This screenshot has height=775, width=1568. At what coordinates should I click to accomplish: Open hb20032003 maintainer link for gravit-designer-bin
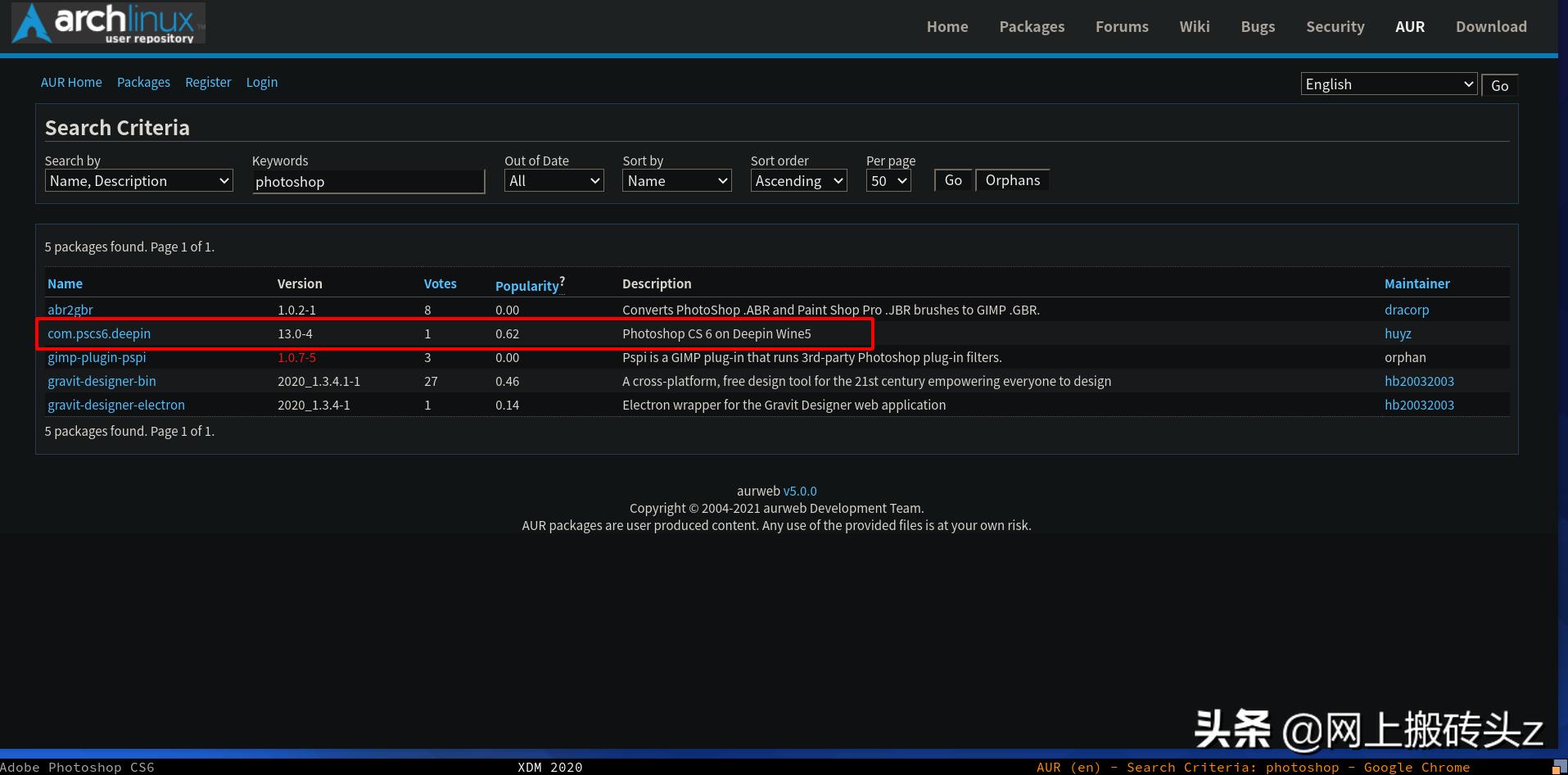(1419, 381)
